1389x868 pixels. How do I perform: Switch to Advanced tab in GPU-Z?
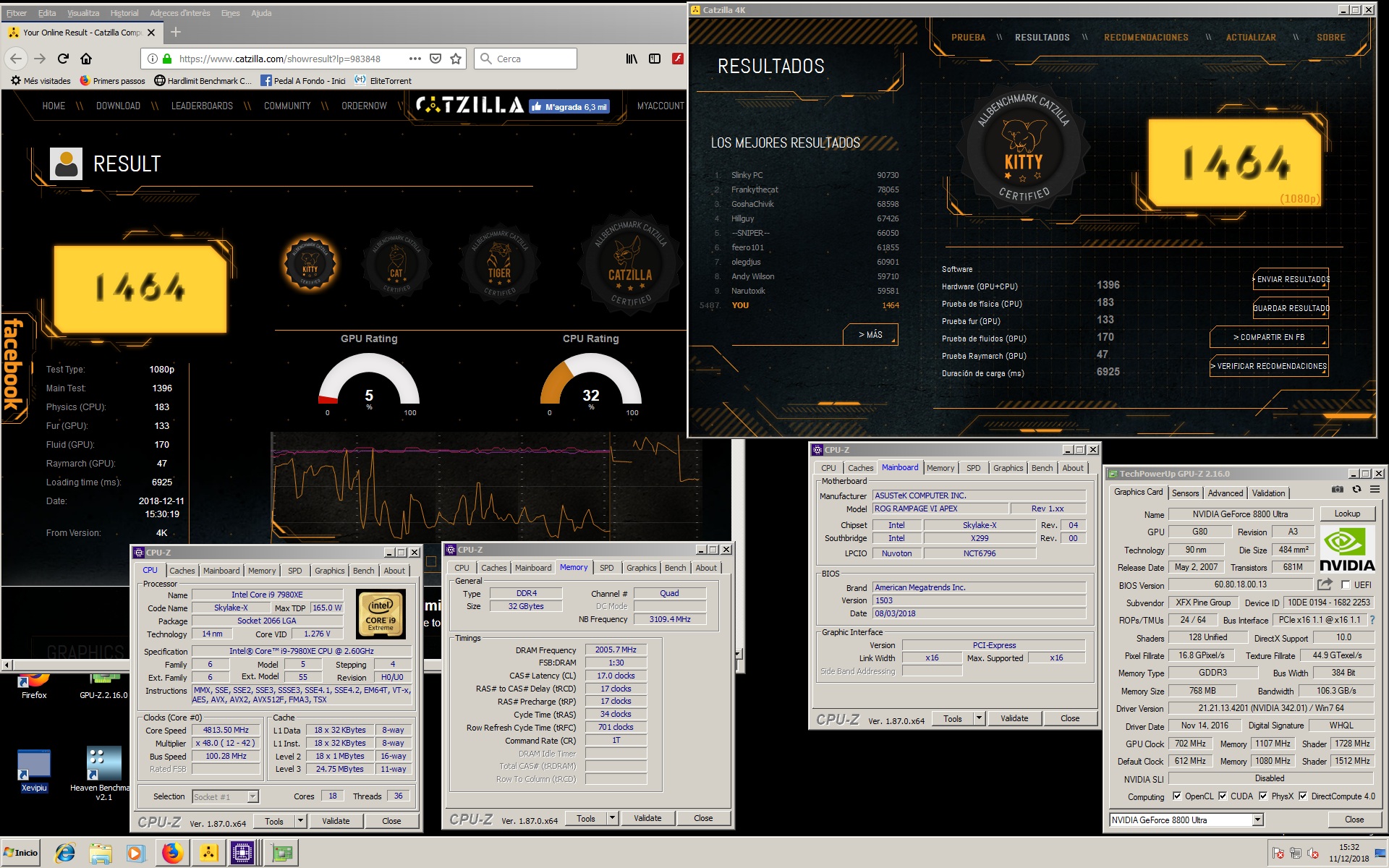click(1225, 493)
